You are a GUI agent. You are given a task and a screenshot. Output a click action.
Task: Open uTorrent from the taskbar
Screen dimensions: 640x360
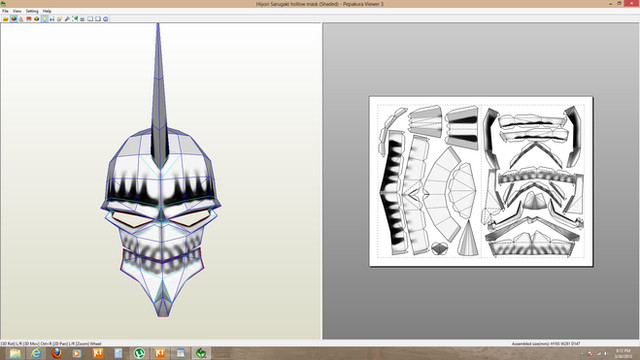[x=139, y=353]
